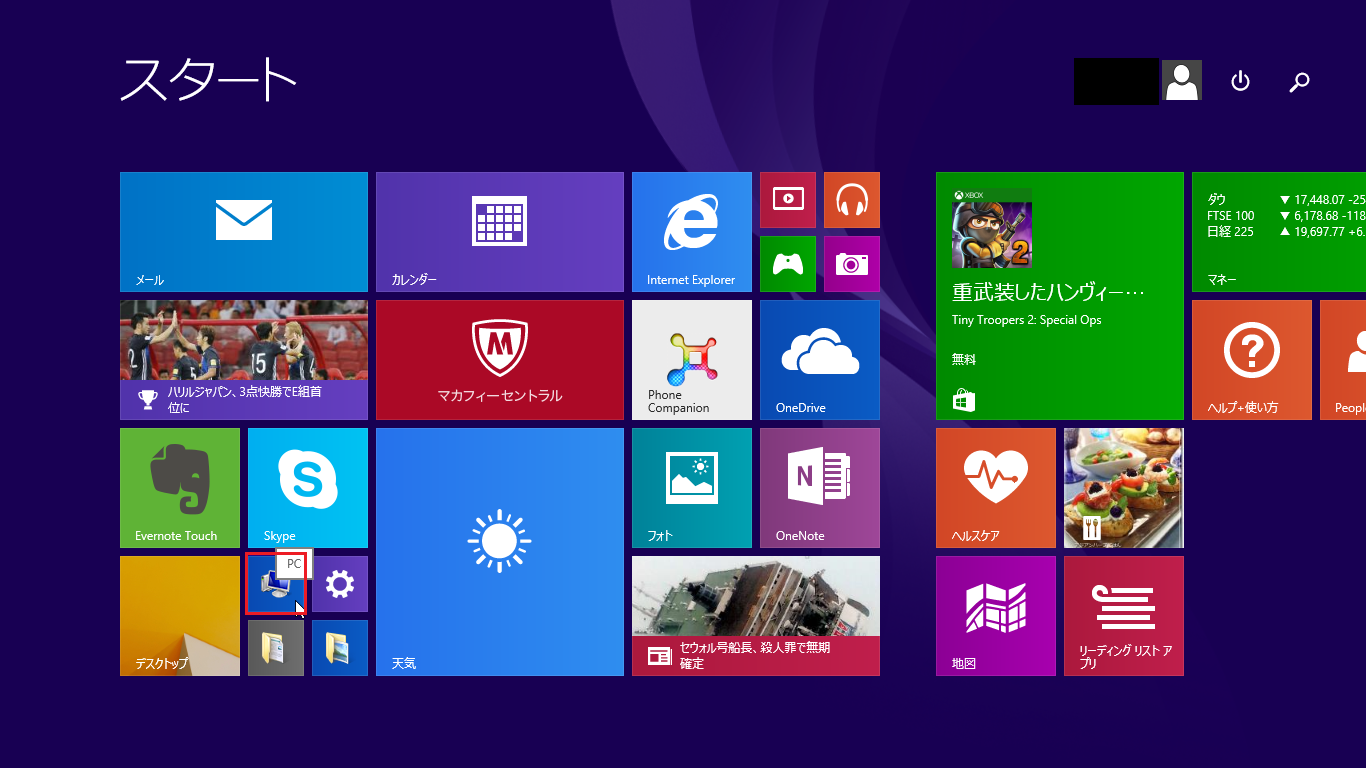Open the 地図 maps tile
1366x768 pixels.
996,616
